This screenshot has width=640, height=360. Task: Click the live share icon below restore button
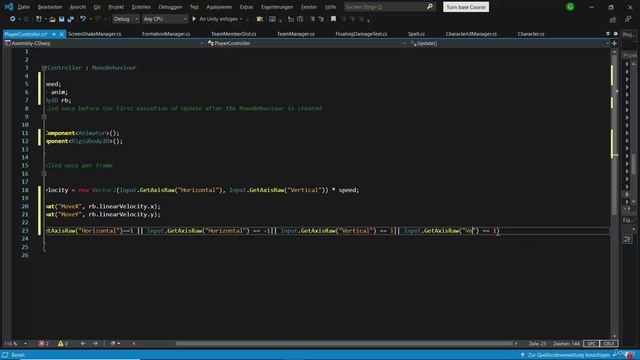coord(613,19)
